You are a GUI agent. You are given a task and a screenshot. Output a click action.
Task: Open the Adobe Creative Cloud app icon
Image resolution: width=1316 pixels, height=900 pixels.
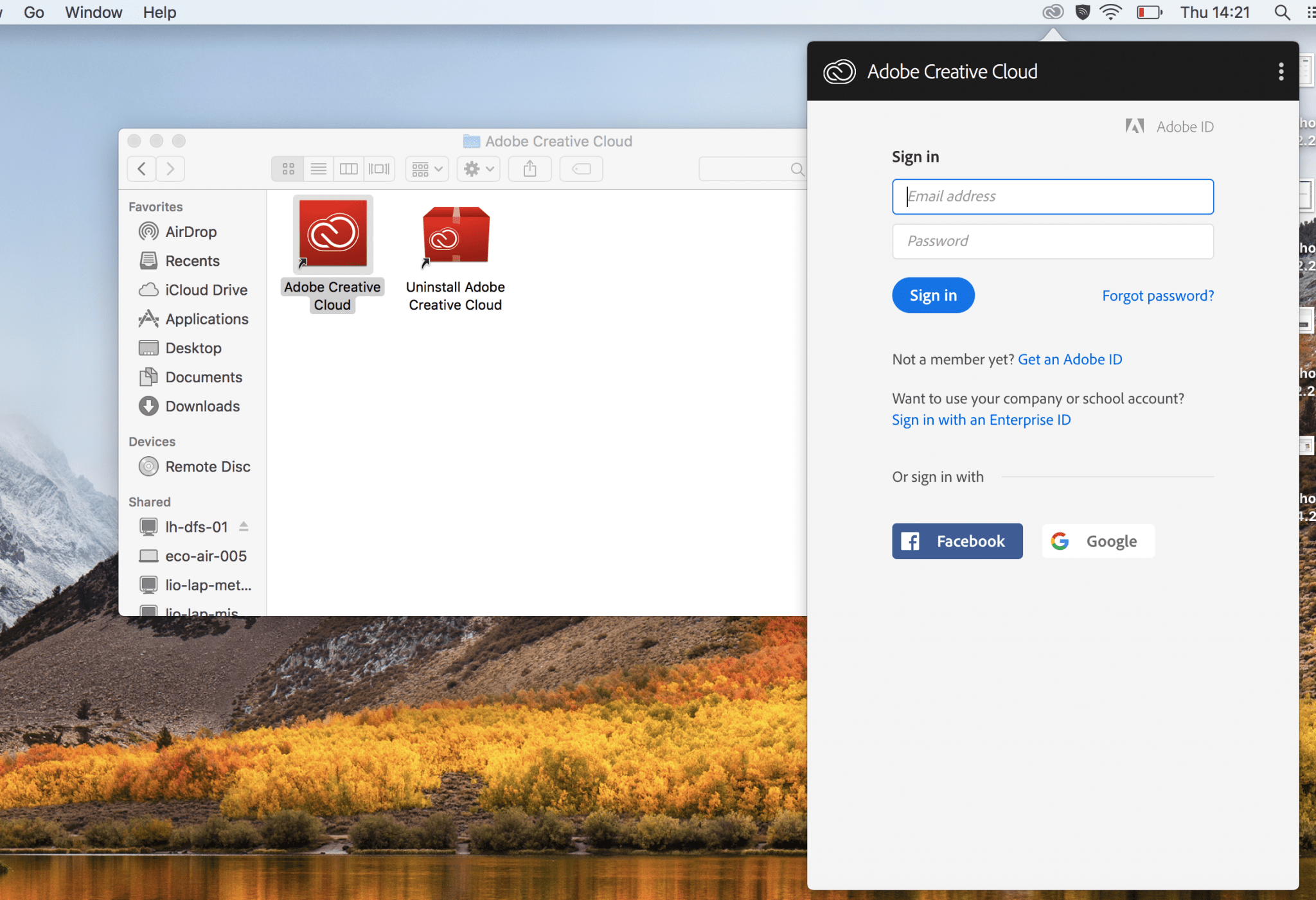click(332, 234)
